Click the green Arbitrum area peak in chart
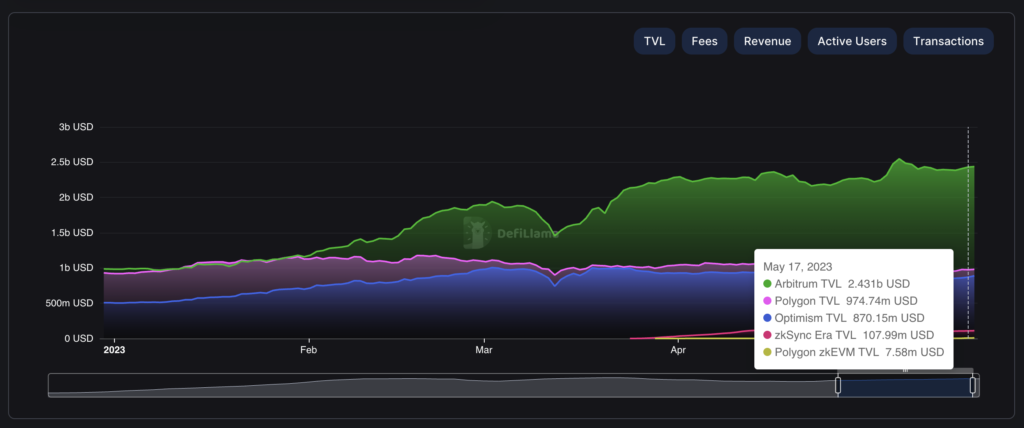 899,161
